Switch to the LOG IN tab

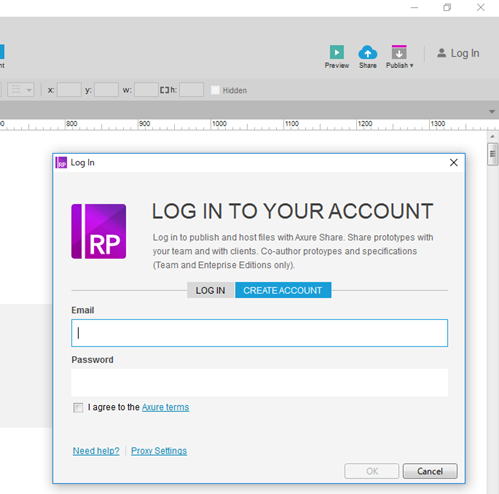coord(210,290)
